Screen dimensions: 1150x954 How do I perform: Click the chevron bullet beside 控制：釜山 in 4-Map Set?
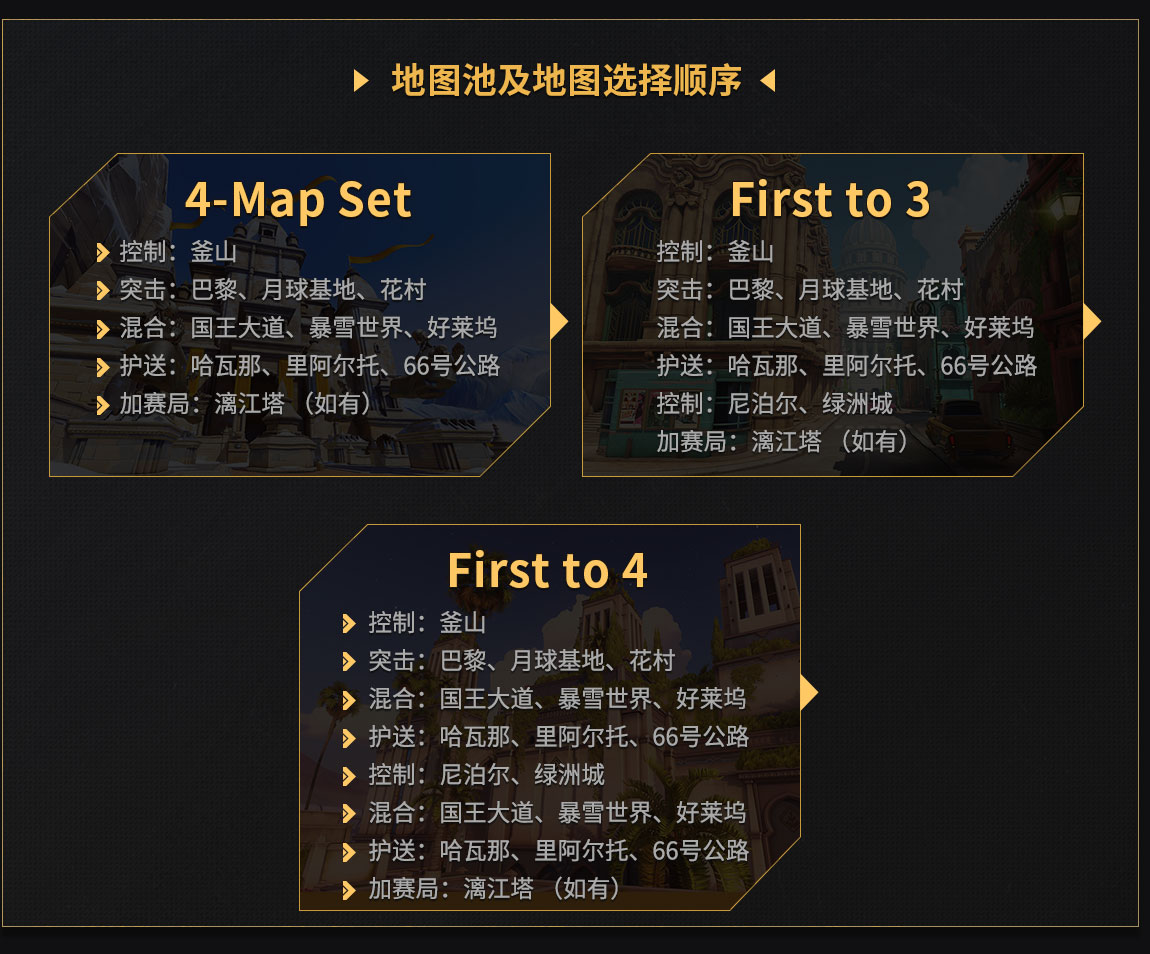(x=103, y=253)
